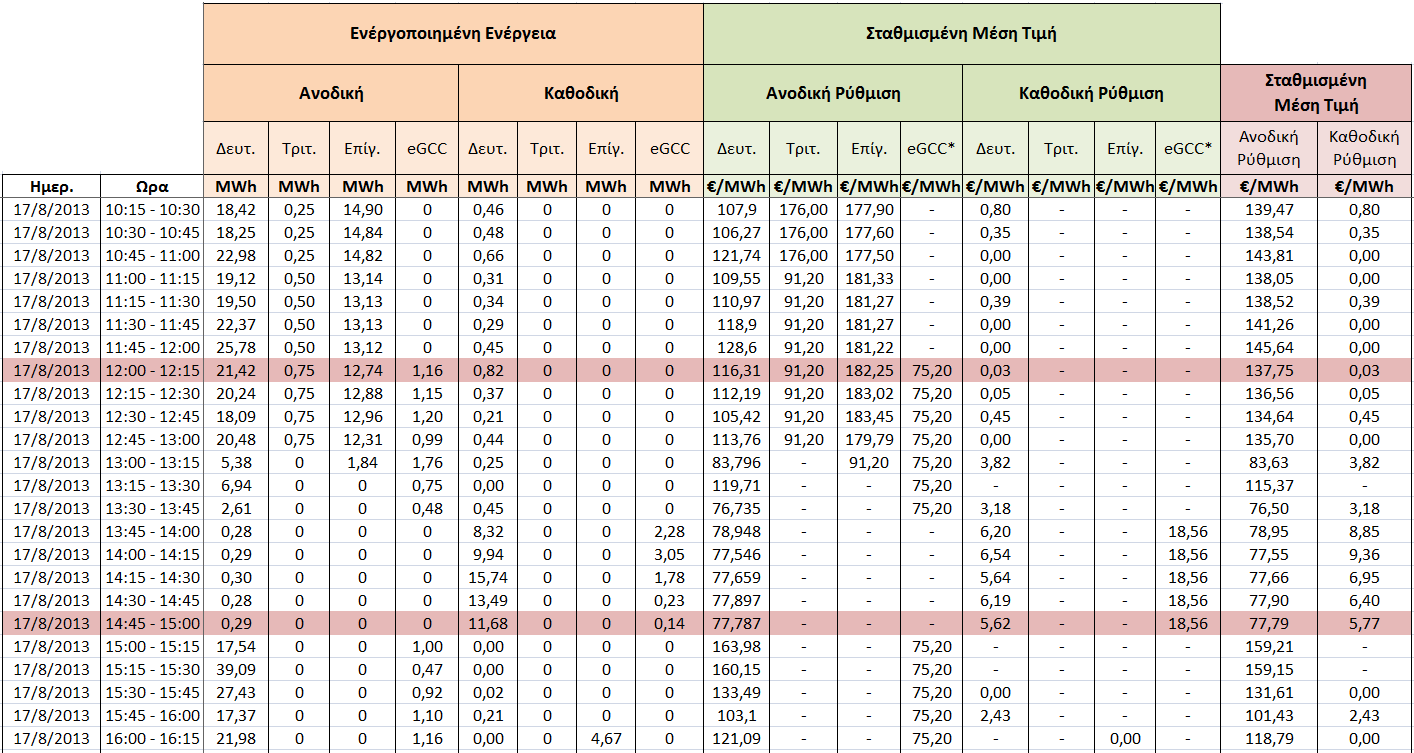Select the 'Ωρα' column header

[x=153, y=187]
